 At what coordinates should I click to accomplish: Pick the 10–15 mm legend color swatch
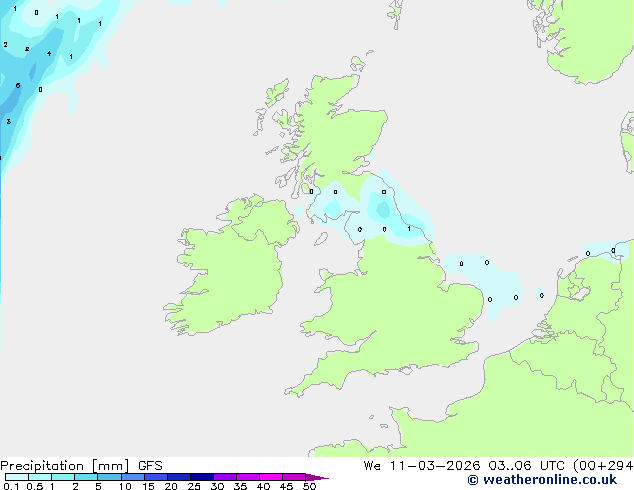pos(132,477)
